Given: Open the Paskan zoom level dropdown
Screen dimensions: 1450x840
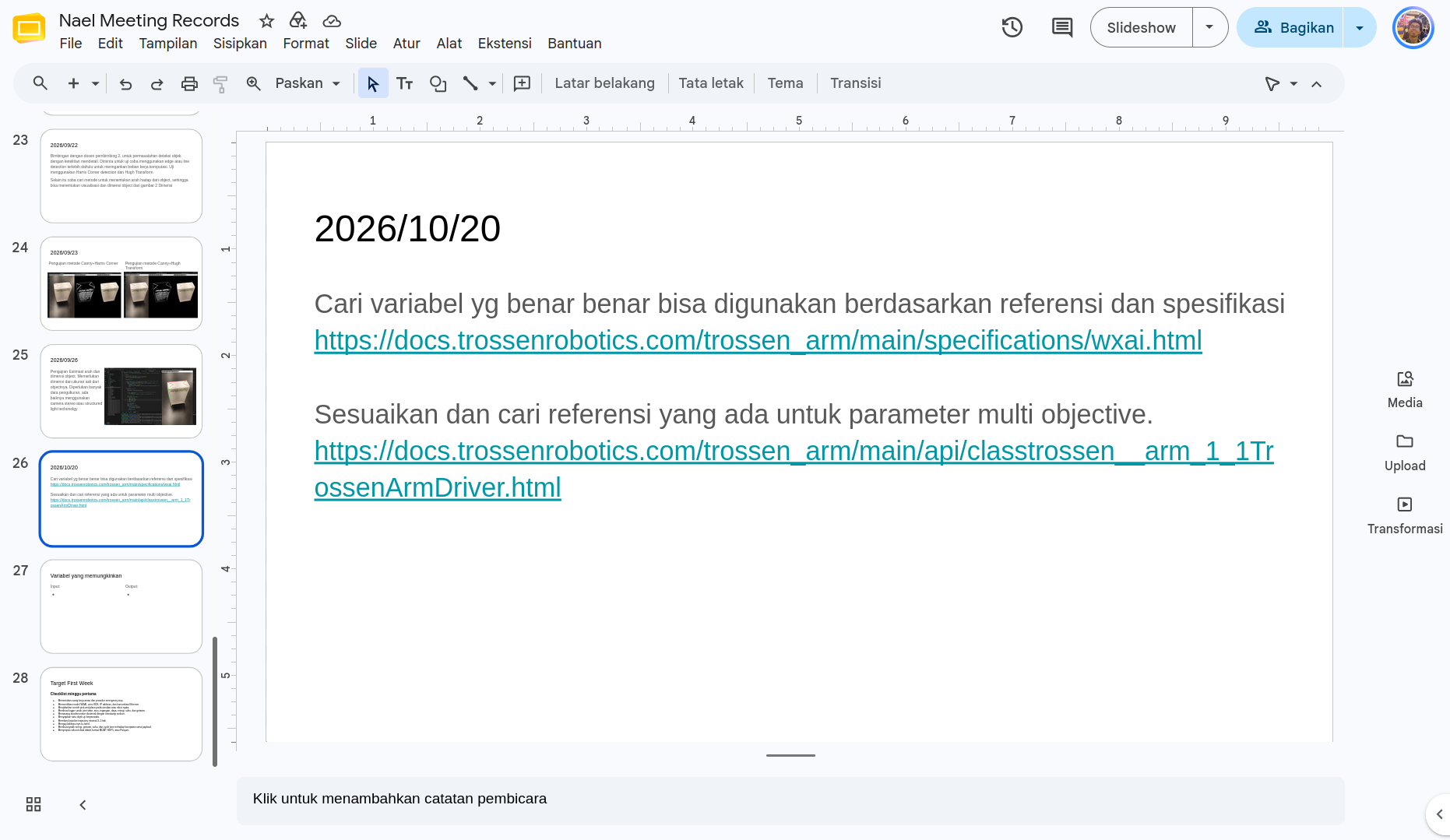Looking at the screenshot, I should [308, 83].
